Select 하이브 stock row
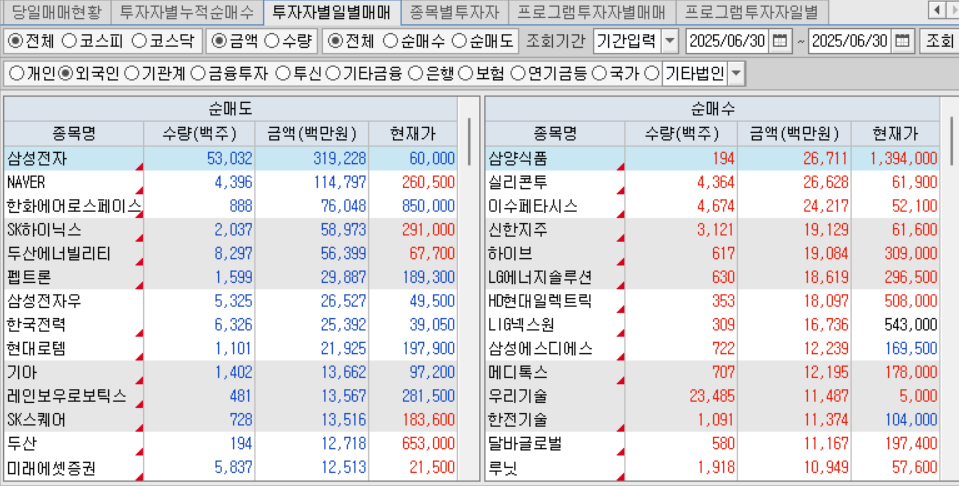This screenshot has height=486, width=959. tap(713, 254)
